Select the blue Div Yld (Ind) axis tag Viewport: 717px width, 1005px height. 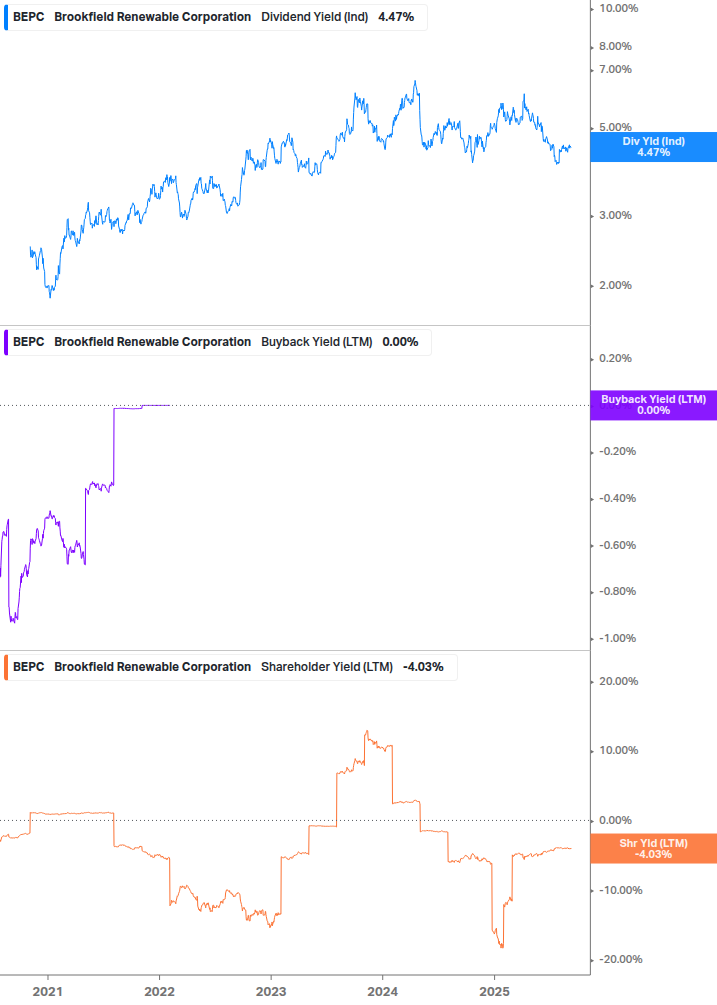[x=653, y=147]
